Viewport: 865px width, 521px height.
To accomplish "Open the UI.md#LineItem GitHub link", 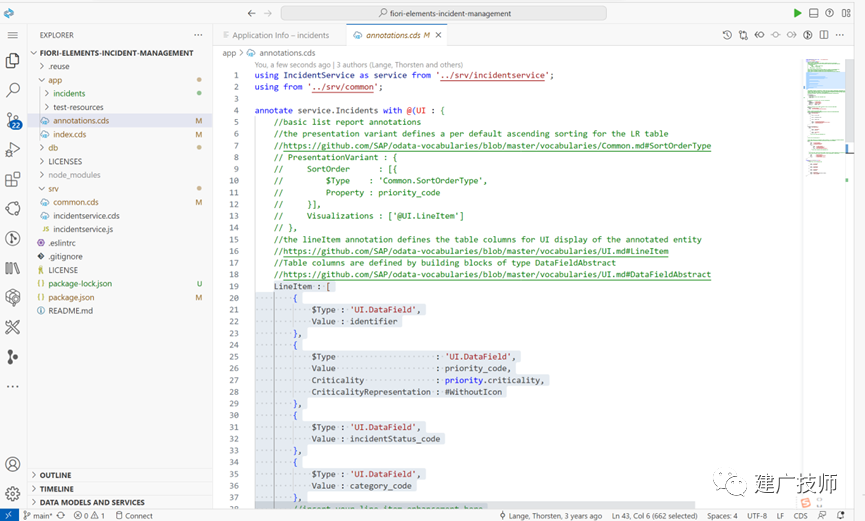I will pos(476,251).
